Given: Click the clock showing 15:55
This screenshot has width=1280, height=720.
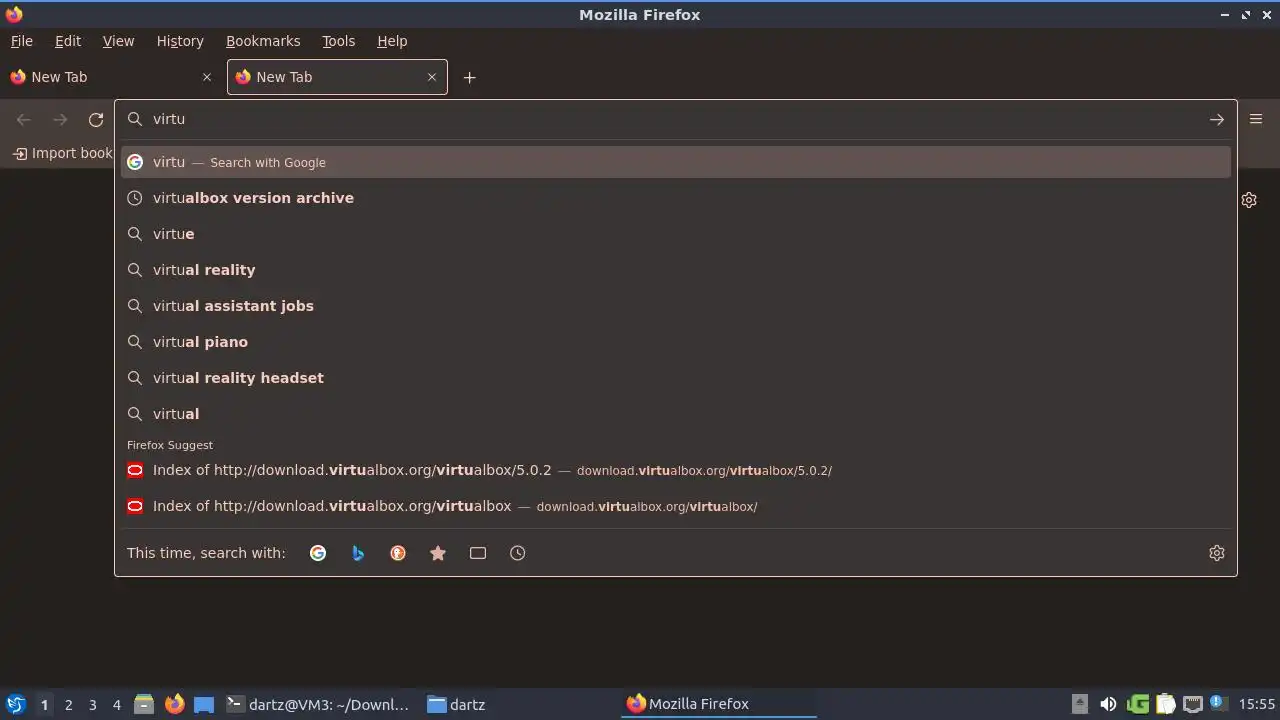Looking at the screenshot, I should (x=1257, y=704).
